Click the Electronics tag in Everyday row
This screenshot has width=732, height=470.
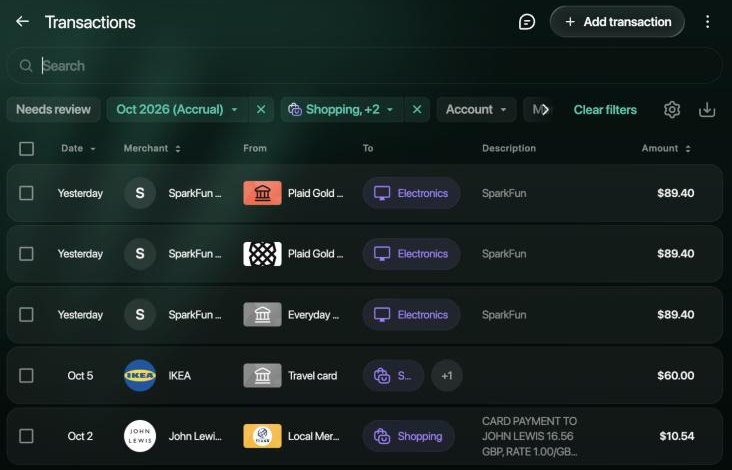411,314
